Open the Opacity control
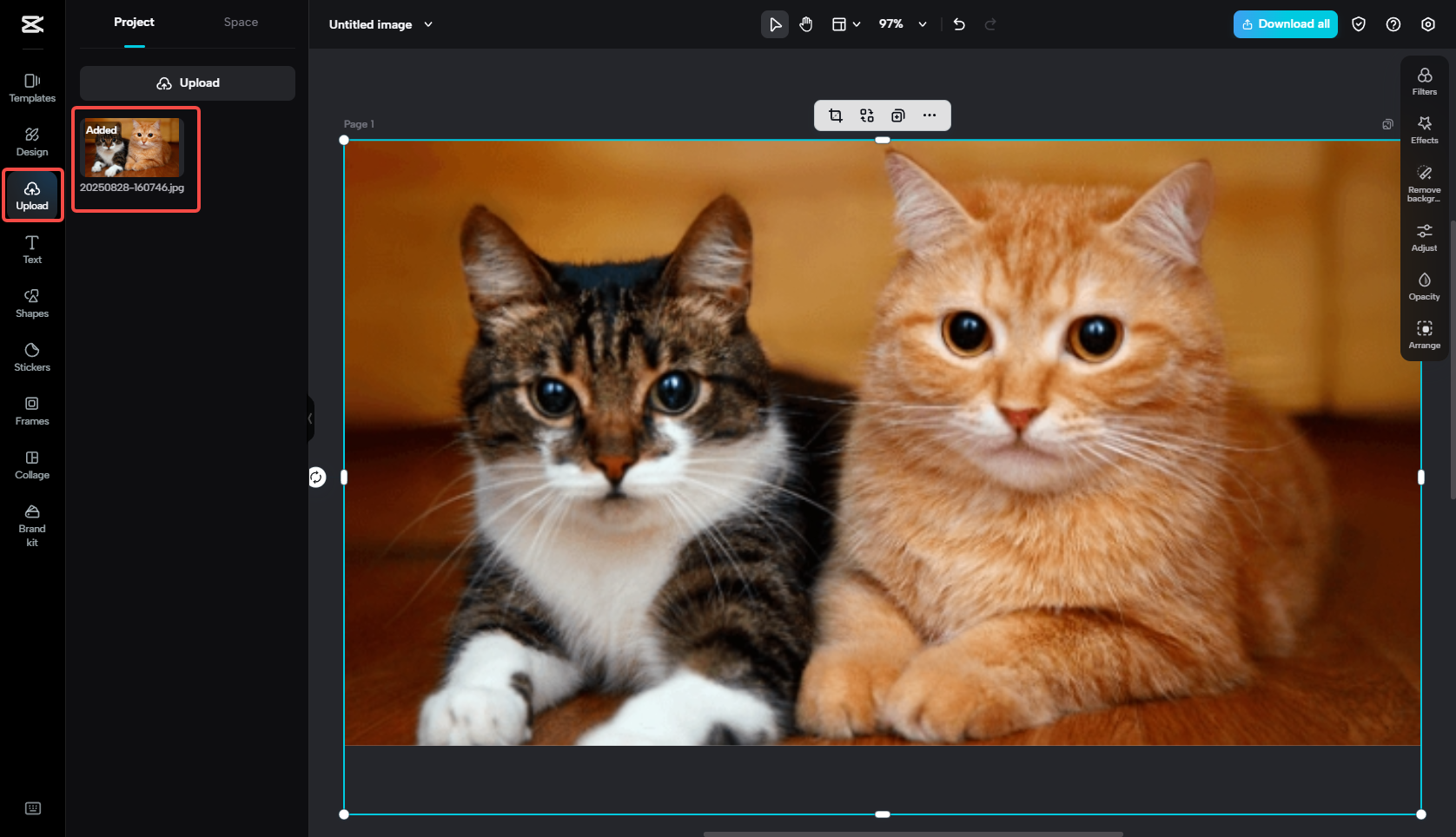Viewport: 1456px width, 837px height. (x=1424, y=286)
